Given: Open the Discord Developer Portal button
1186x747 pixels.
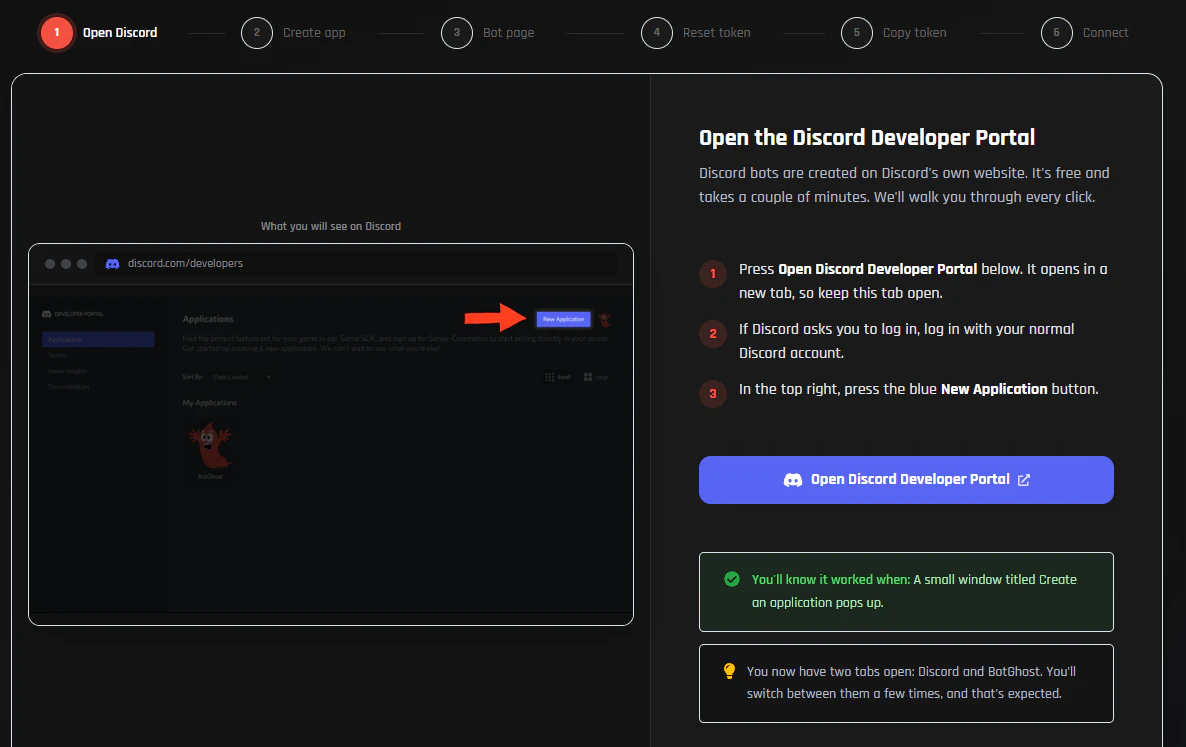Looking at the screenshot, I should (x=906, y=479).
